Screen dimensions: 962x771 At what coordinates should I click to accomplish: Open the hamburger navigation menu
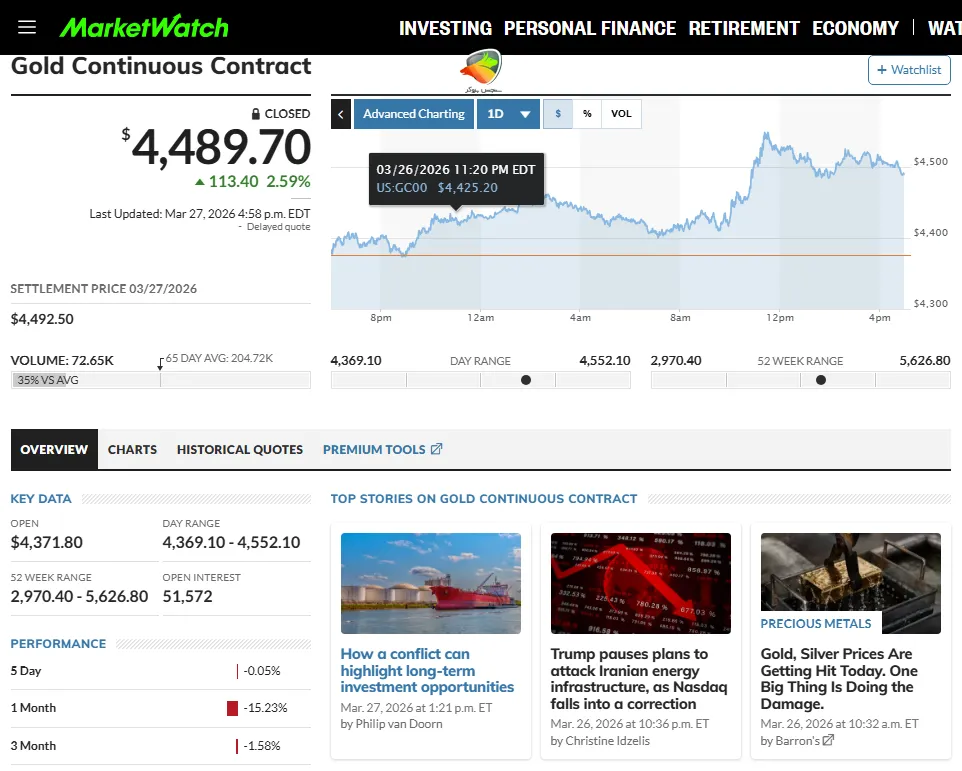coord(27,28)
